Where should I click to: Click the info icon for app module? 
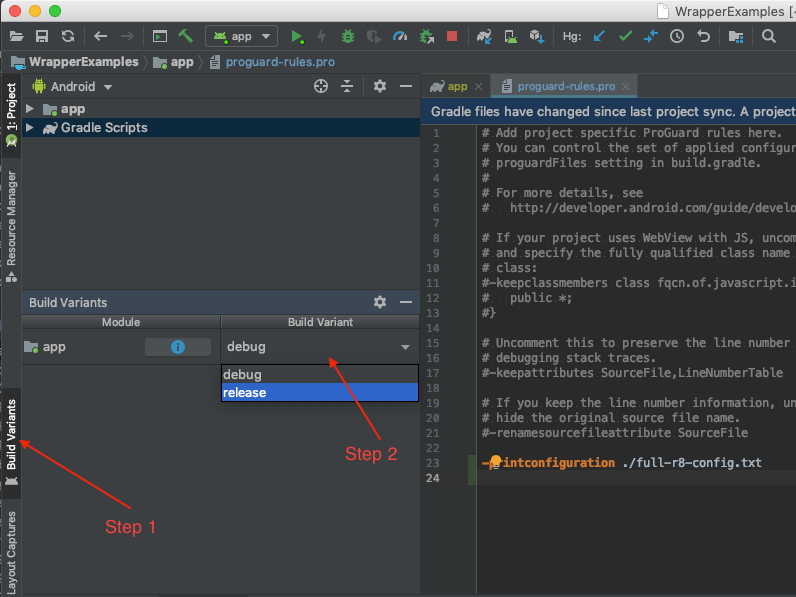tap(178, 347)
